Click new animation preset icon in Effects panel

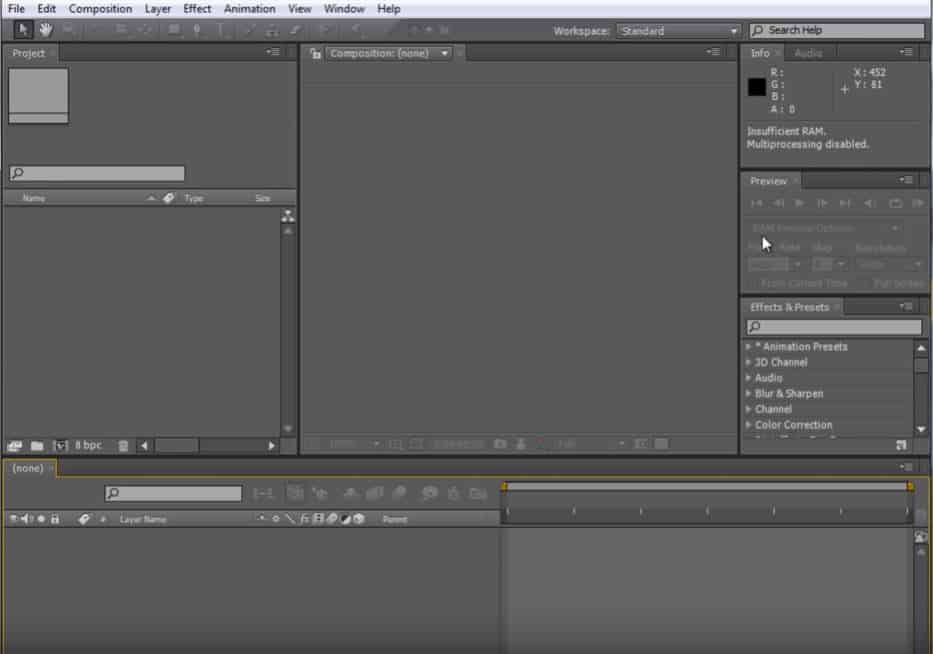[x=901, y=445]
